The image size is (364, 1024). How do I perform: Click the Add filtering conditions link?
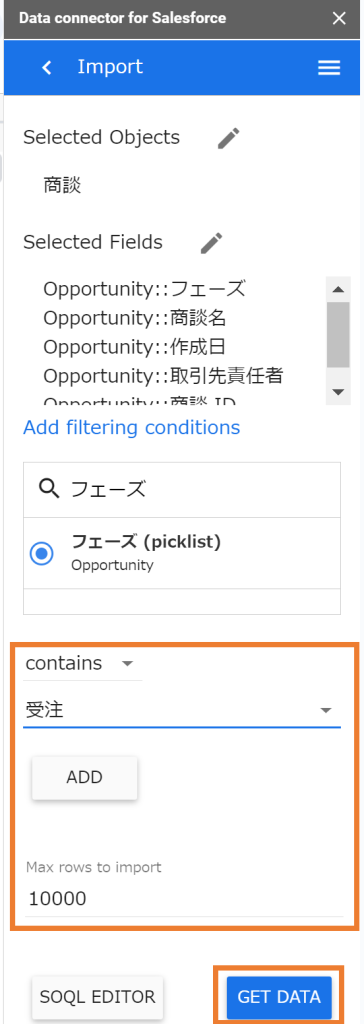(131, 428)
